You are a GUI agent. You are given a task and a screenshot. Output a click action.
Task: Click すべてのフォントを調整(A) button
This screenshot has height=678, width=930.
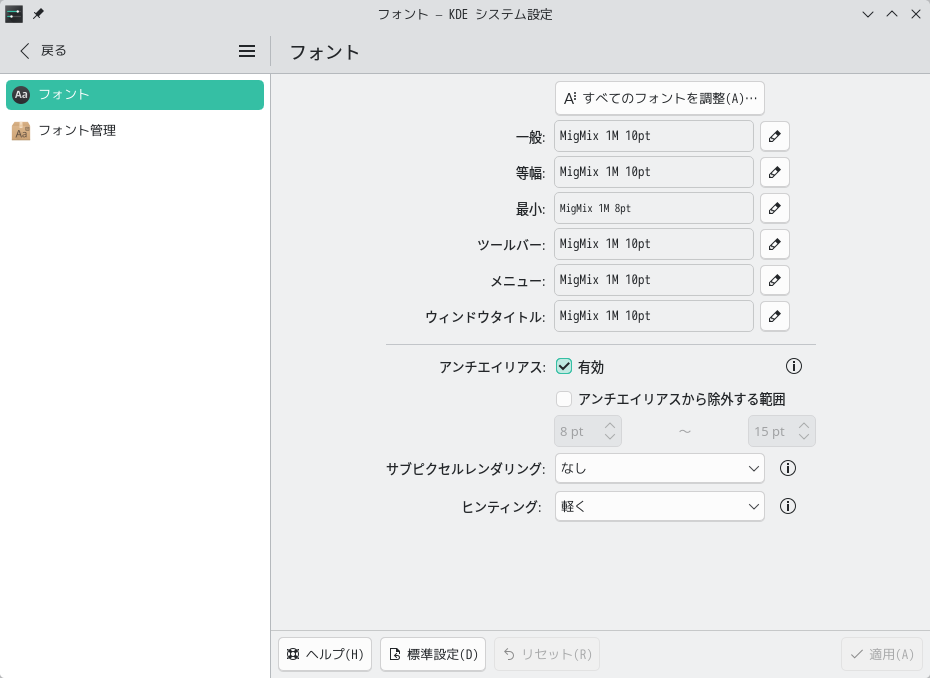tap(660, 98)
